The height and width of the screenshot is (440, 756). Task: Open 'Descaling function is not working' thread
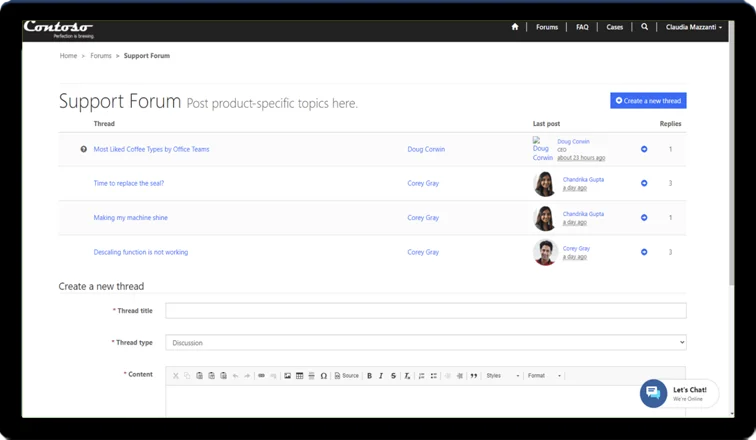140,252
